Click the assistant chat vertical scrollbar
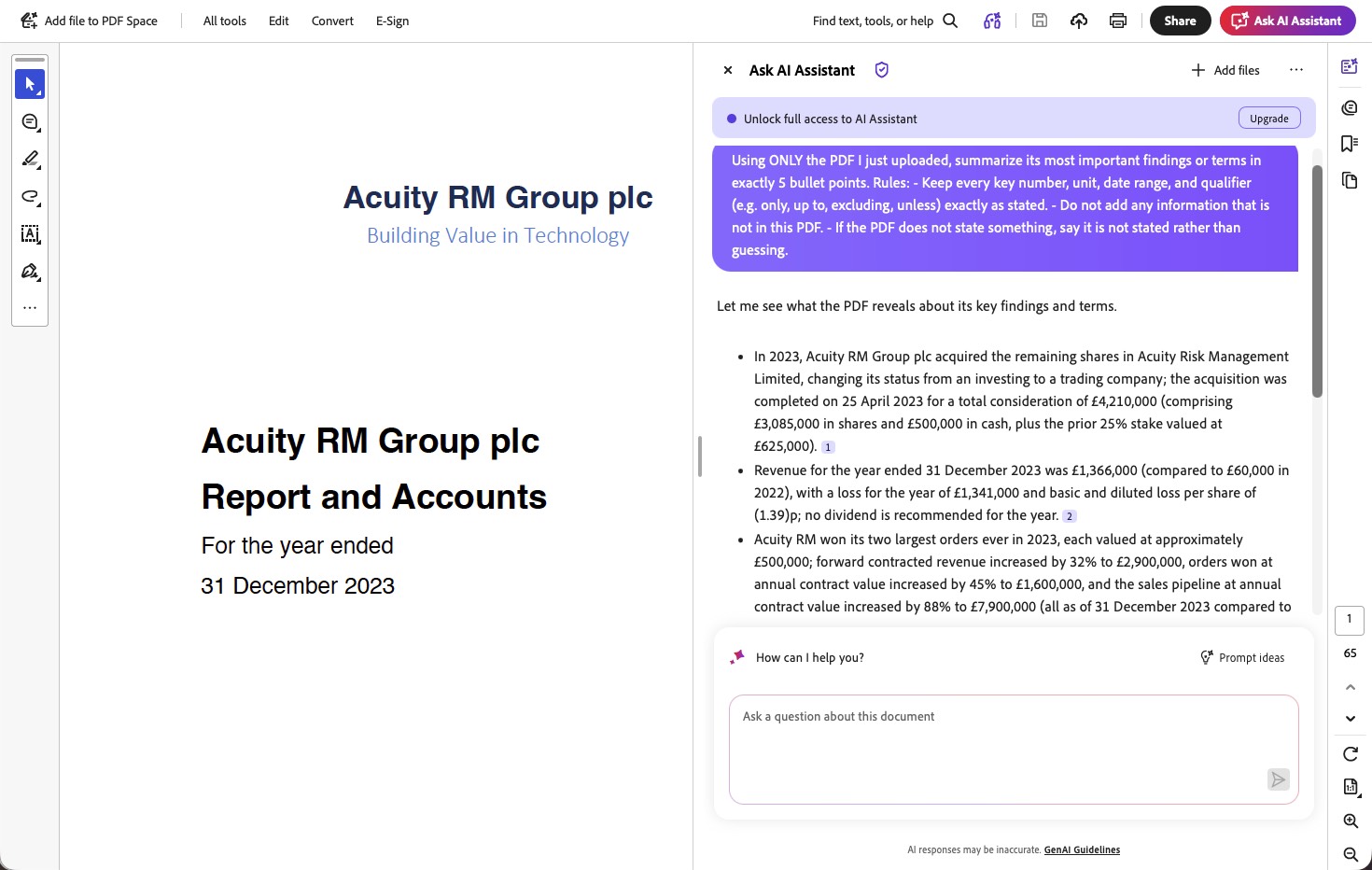This screenshot has height=870, width=1372. coord(1317,281)
